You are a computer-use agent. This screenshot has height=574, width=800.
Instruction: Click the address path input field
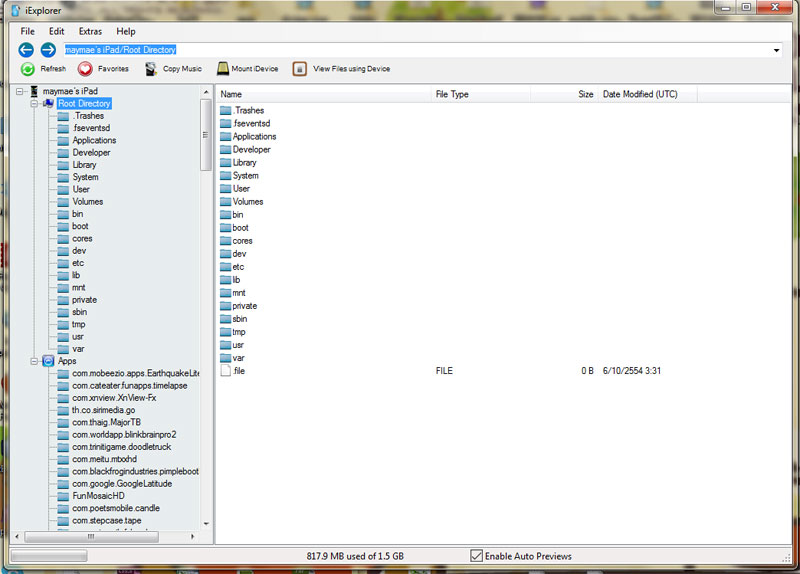tap(416, 50)
